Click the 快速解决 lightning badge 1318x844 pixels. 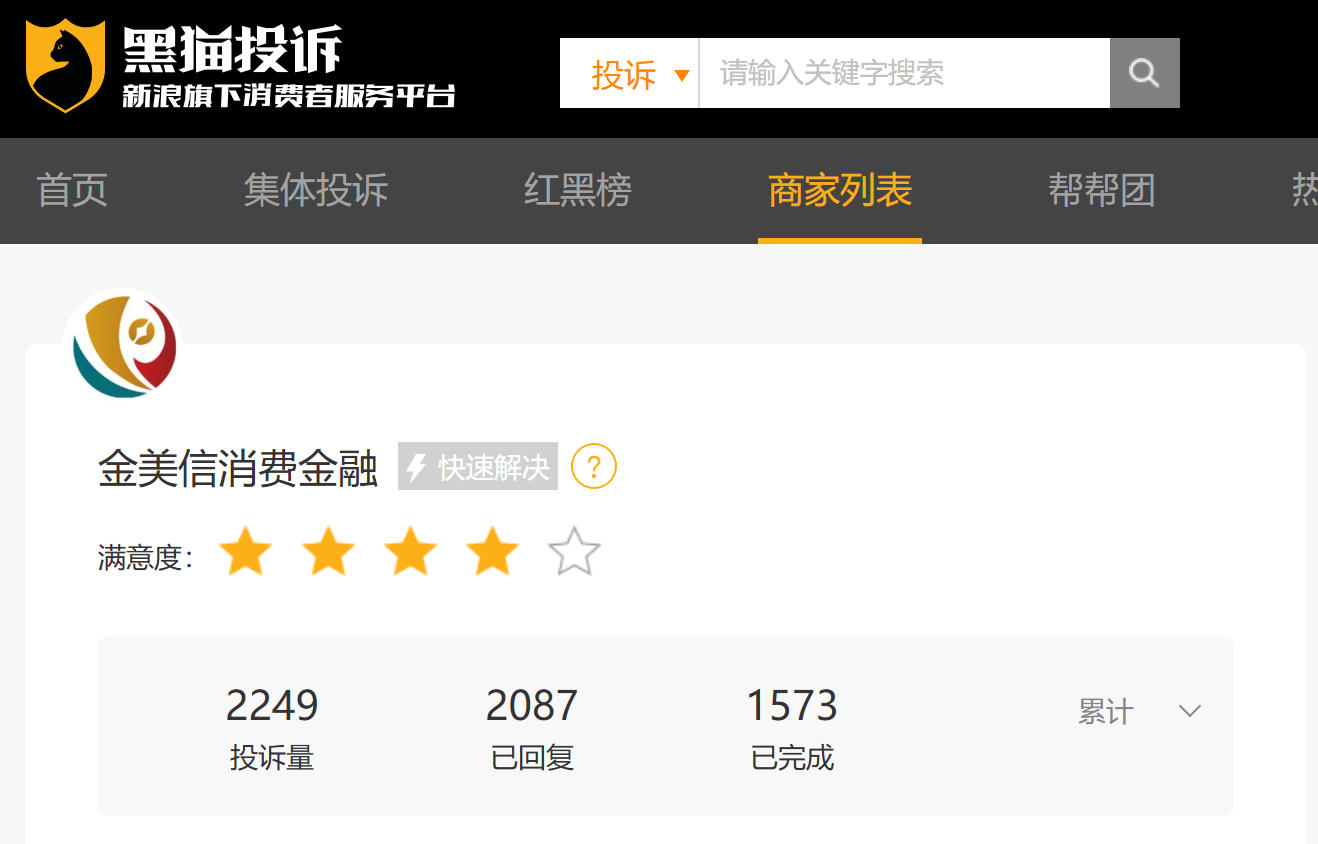tap(478, 466)
